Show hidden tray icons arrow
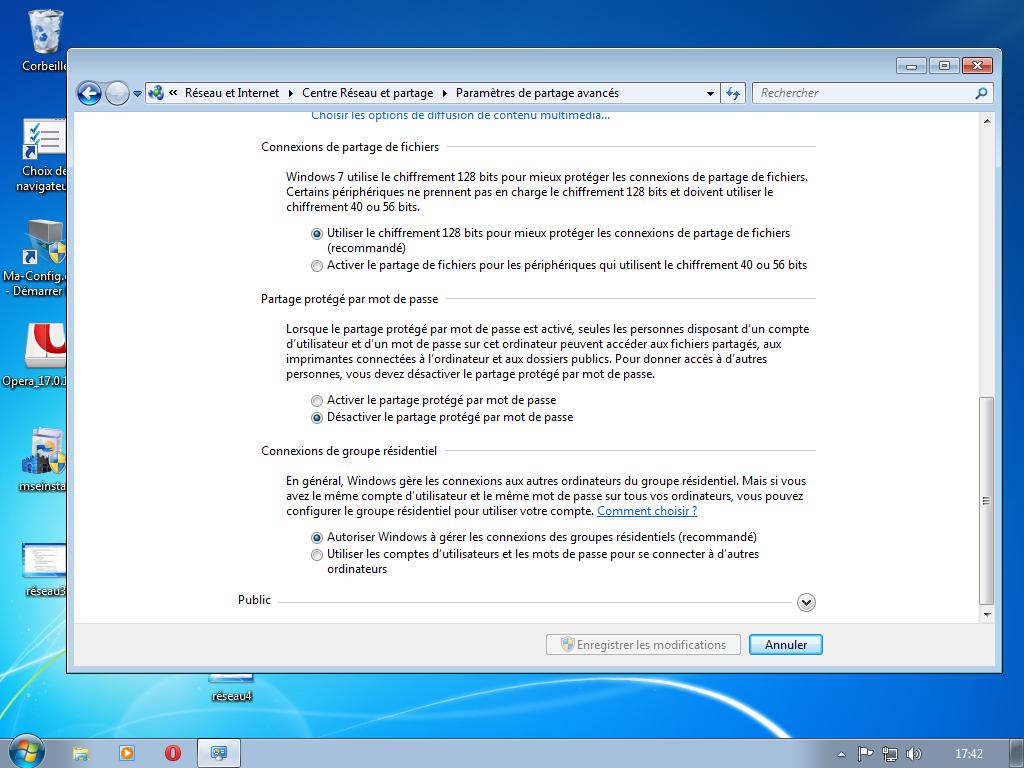This screenshot has height=768, width=1024. (841, 754)
